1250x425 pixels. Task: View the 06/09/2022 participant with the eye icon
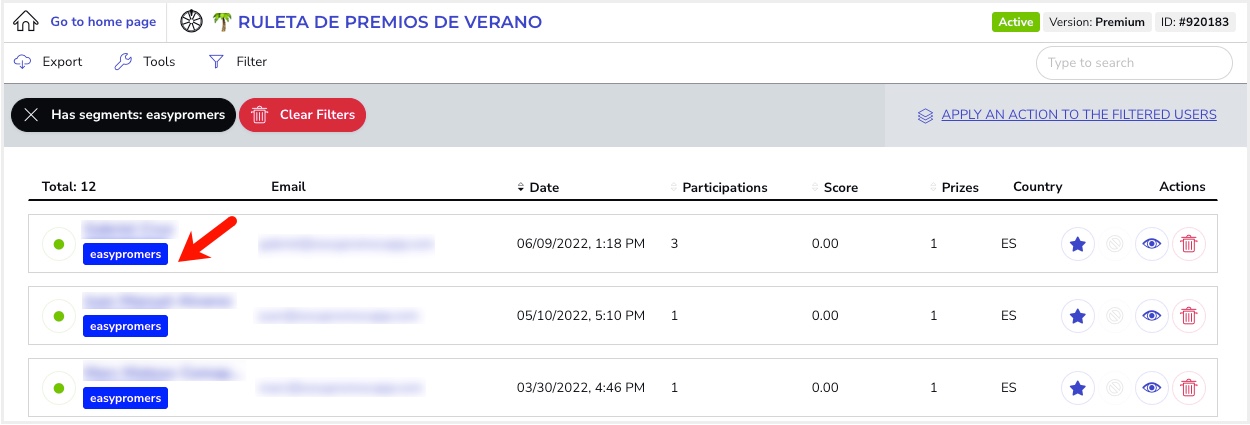(1152, 243)
